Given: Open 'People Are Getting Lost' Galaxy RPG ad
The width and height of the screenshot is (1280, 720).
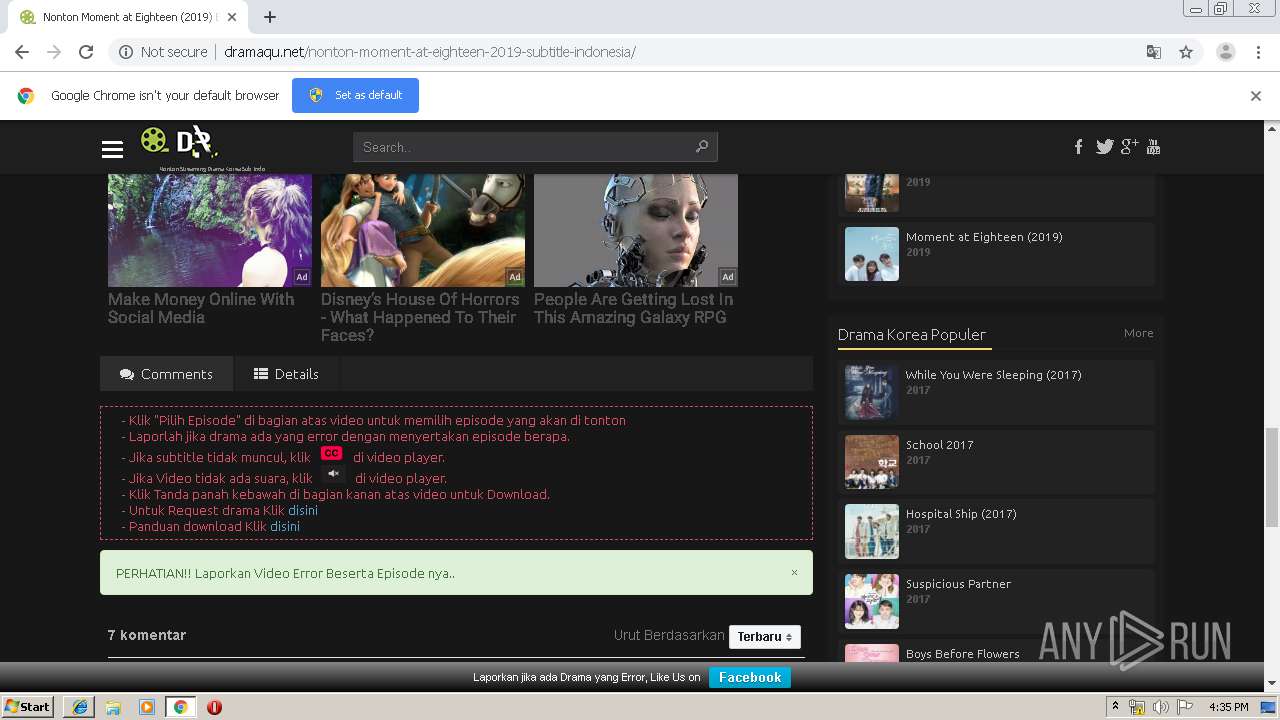Looking at the screenshot, I should click(x=633, y=308).
